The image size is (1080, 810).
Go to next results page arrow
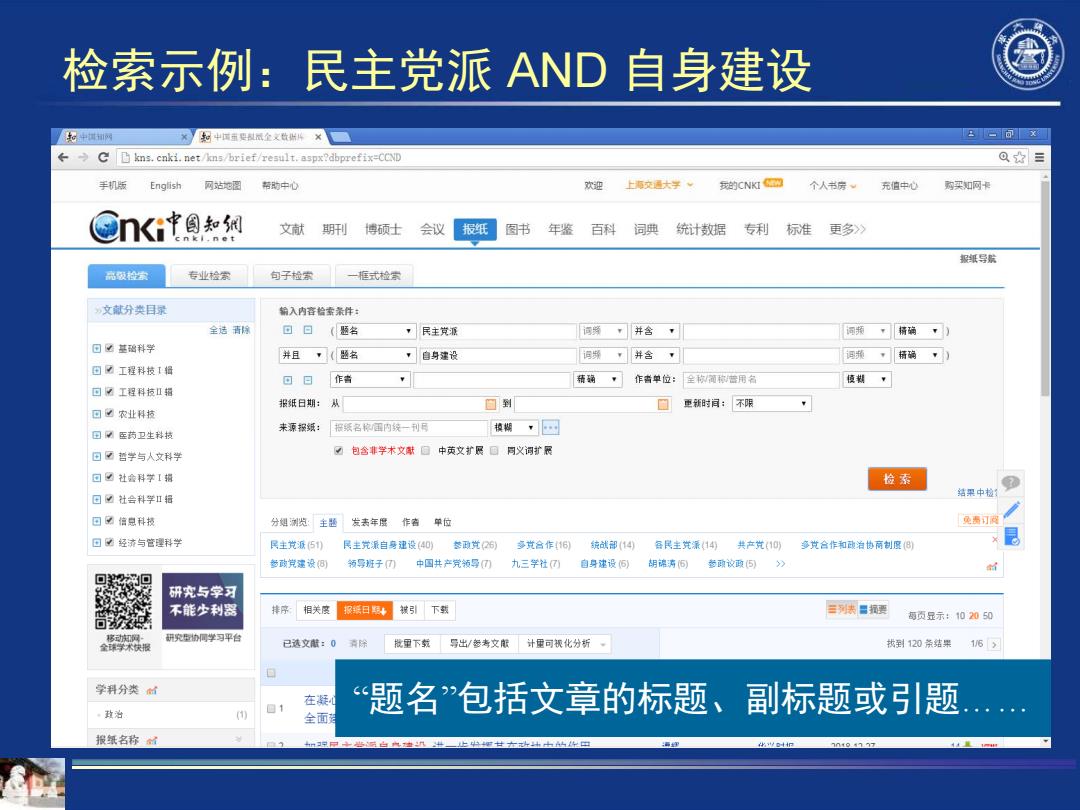(x=993, y=644)
